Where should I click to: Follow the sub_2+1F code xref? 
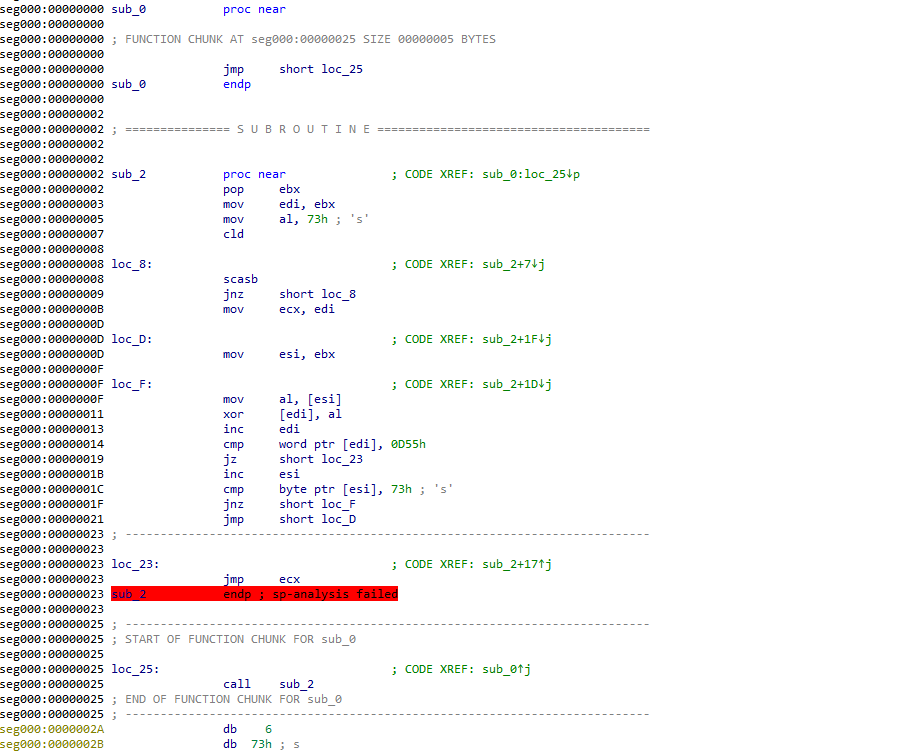518,339
